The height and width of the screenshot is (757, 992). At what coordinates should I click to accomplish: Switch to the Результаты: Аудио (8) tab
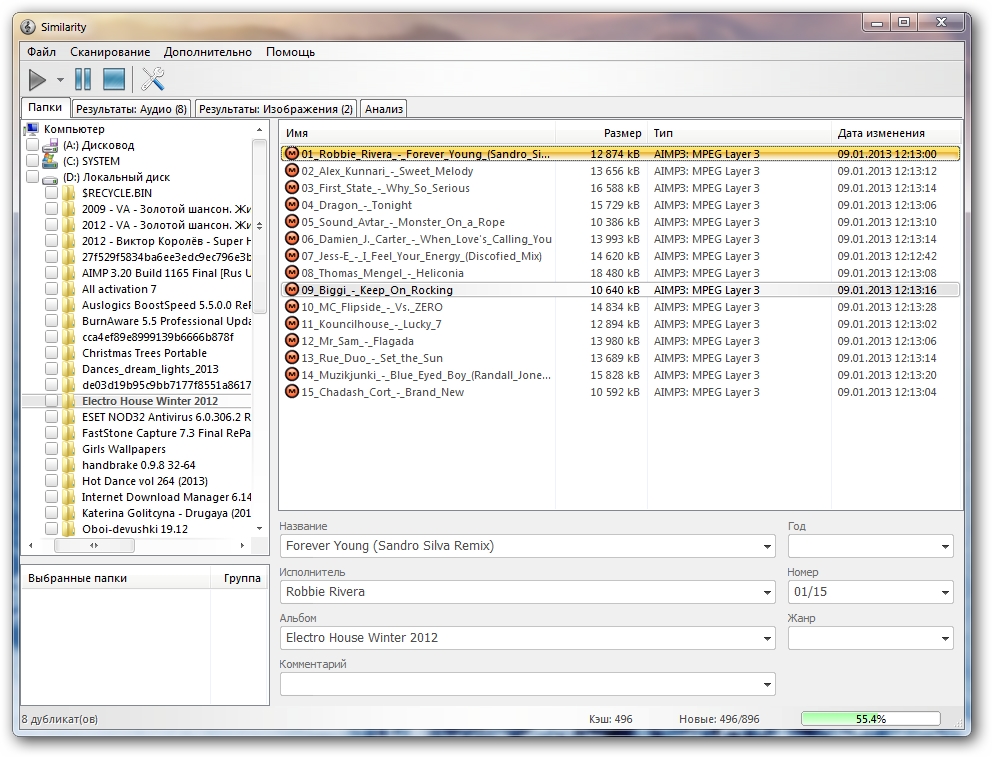131,109
